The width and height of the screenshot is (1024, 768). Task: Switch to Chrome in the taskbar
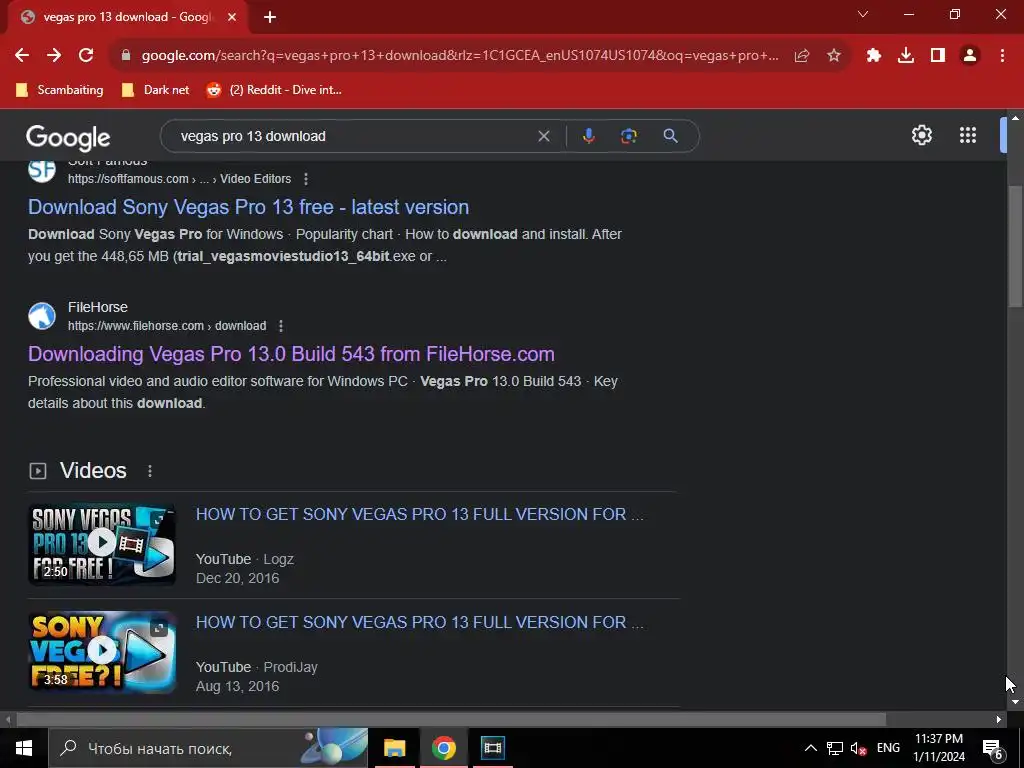click(443, 748)
